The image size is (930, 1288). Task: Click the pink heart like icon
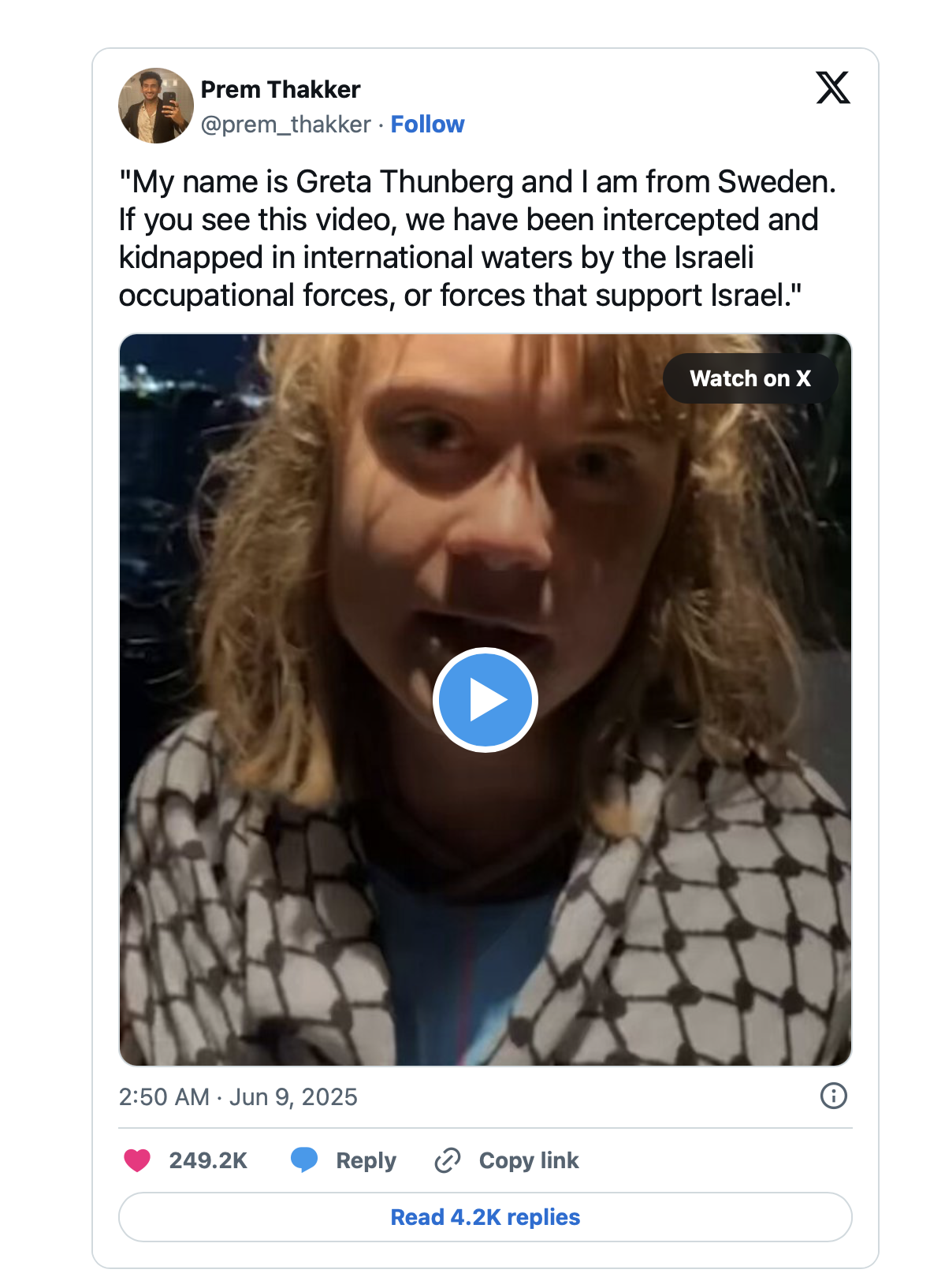137,1160
